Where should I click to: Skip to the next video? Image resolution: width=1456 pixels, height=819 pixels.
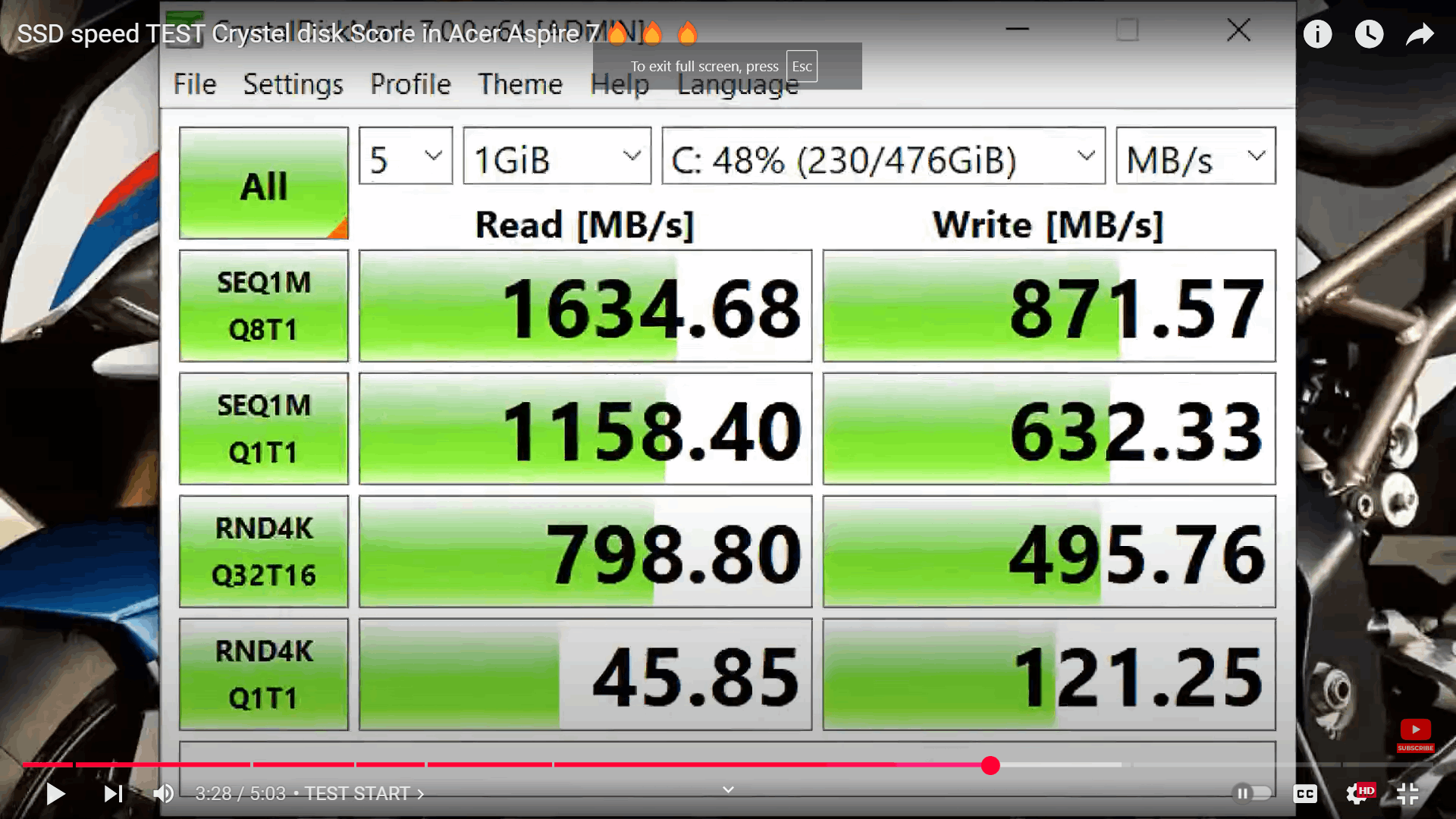pos(113,793)
